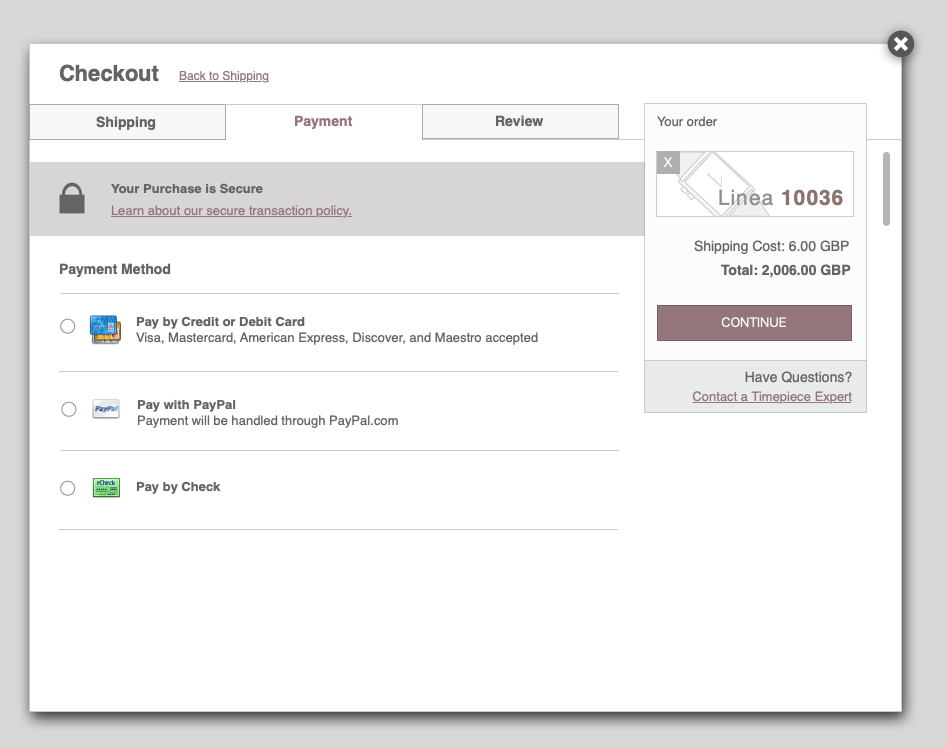Screen dimensions: 947x748
Task: Select Pay by Credit or Debit Card radio
Action: [x=68, y=327]
